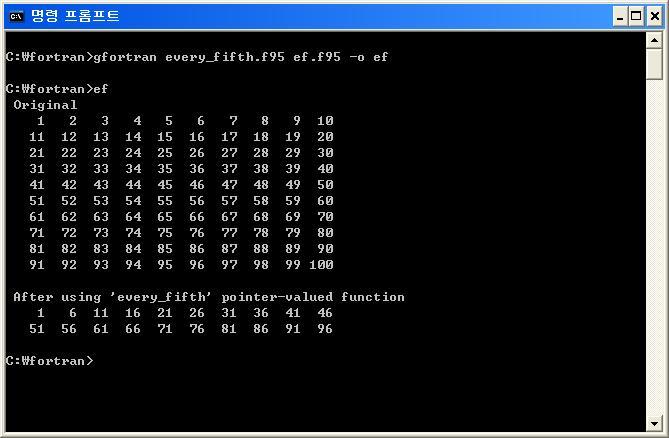Click the scrollbar up arrow
Image resolution: width=669 pixels, height=438 pixels.
click(654, 40)
